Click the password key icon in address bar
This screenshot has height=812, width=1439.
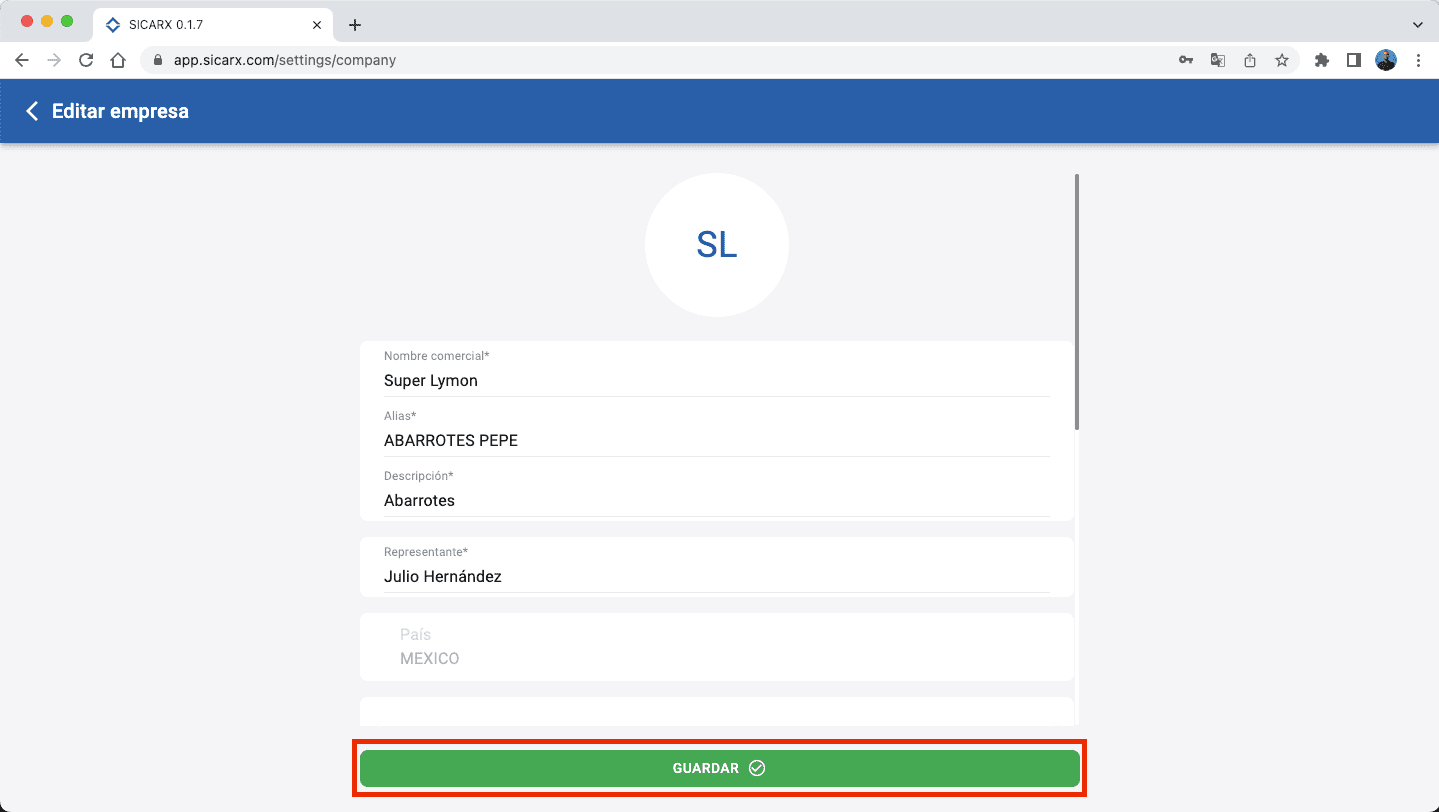[x=1185, y=60]
